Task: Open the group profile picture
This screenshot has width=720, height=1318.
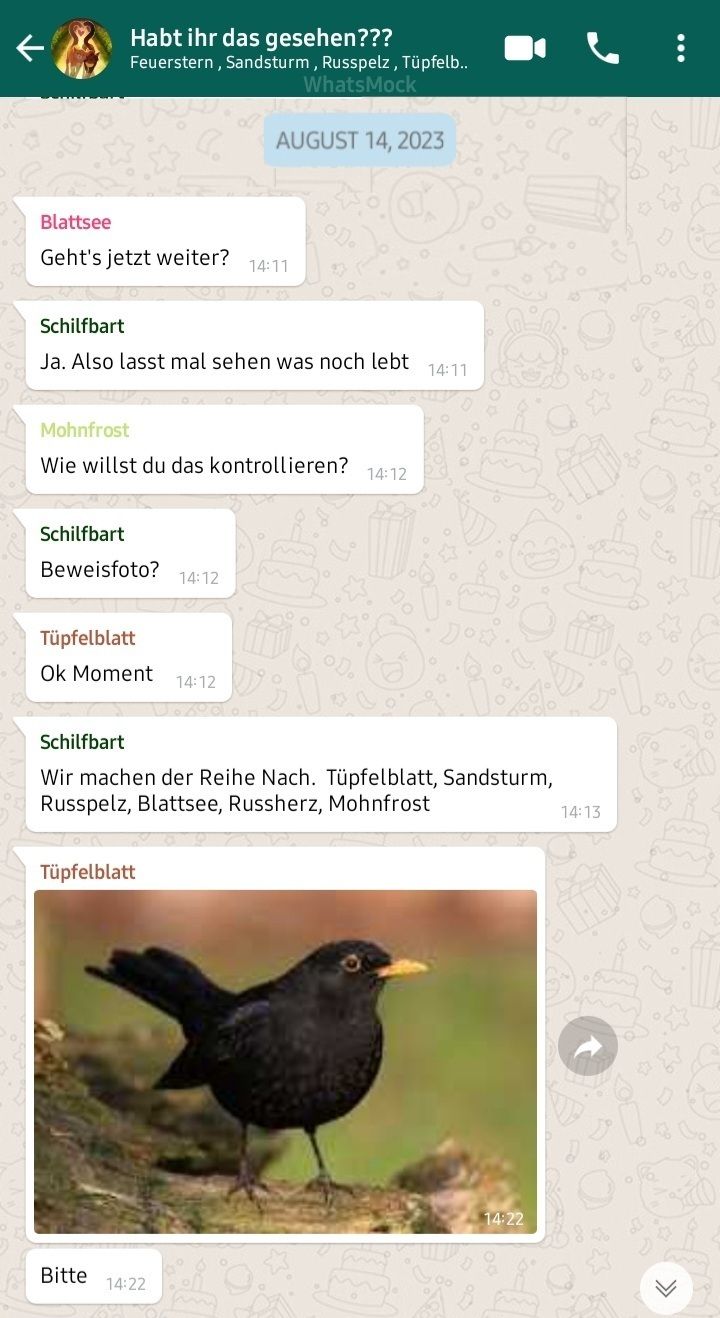Action: [x=81, y=48]
